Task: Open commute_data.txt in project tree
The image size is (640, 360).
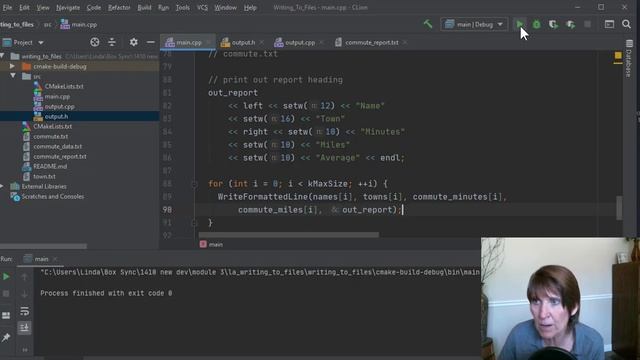Action: pos(58,146)
